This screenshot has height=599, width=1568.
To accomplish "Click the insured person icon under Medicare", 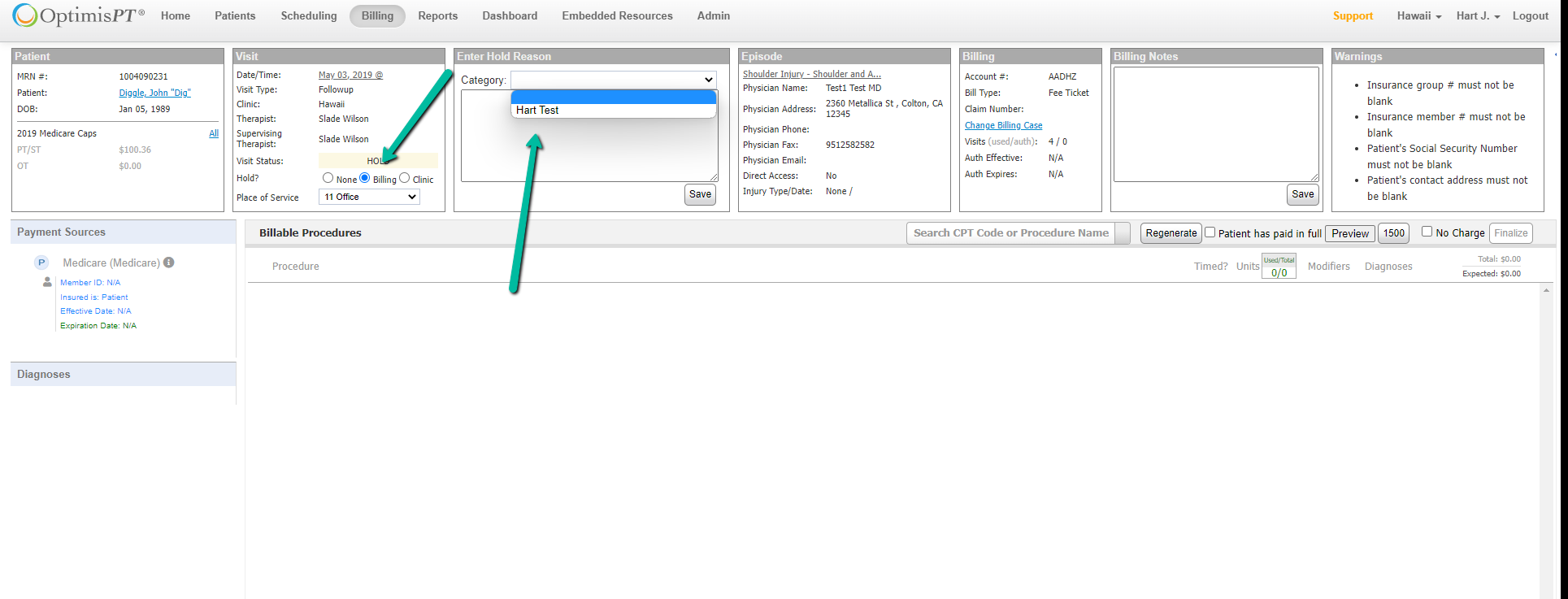I will tap(47, 282).
